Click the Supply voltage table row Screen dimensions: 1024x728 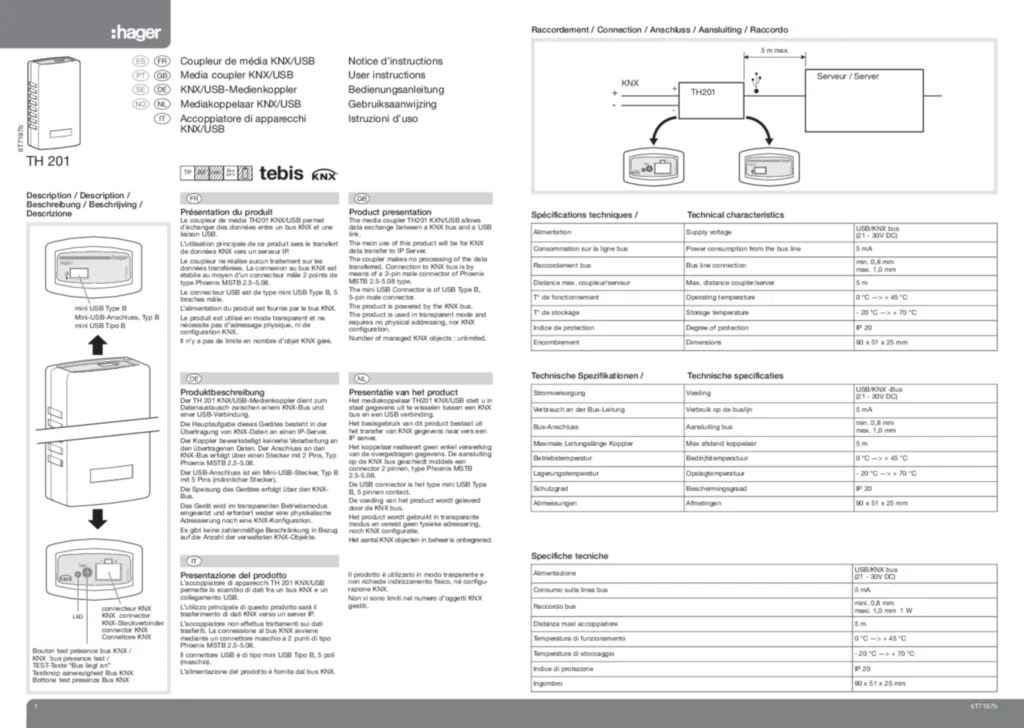pos(763,232)
